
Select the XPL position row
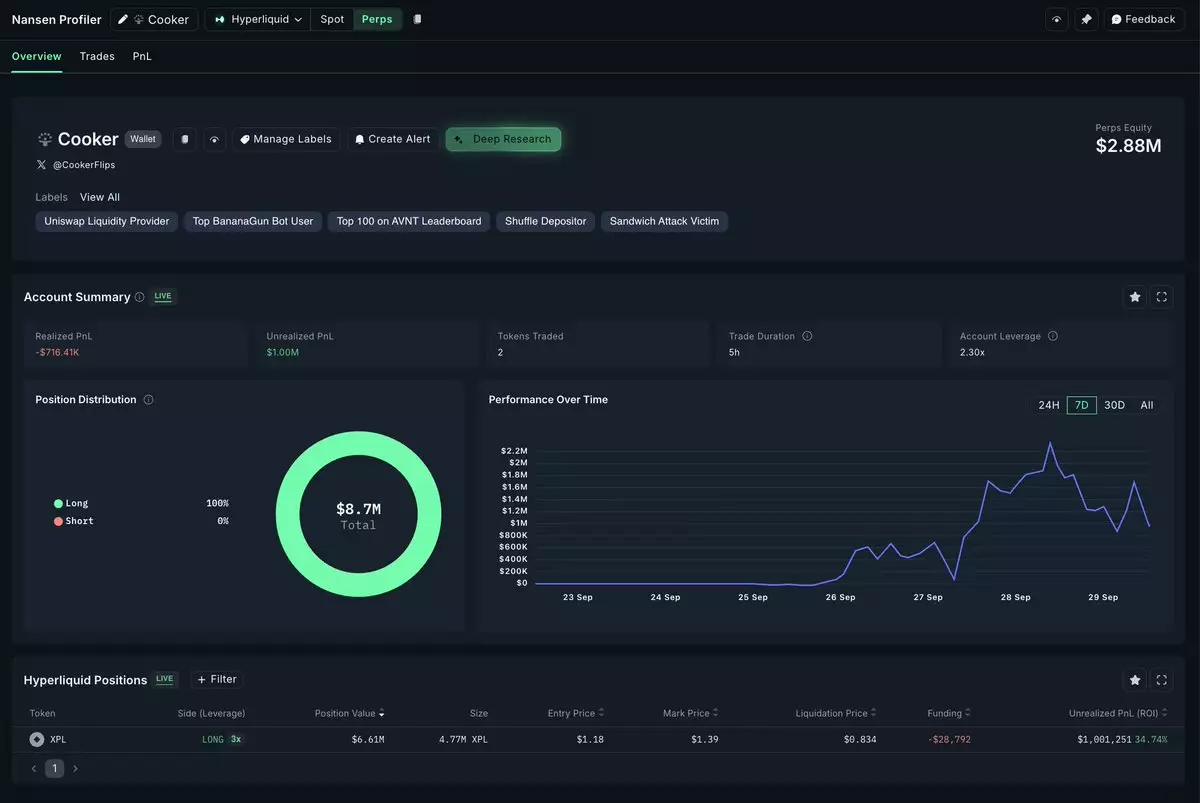[600, 740]
